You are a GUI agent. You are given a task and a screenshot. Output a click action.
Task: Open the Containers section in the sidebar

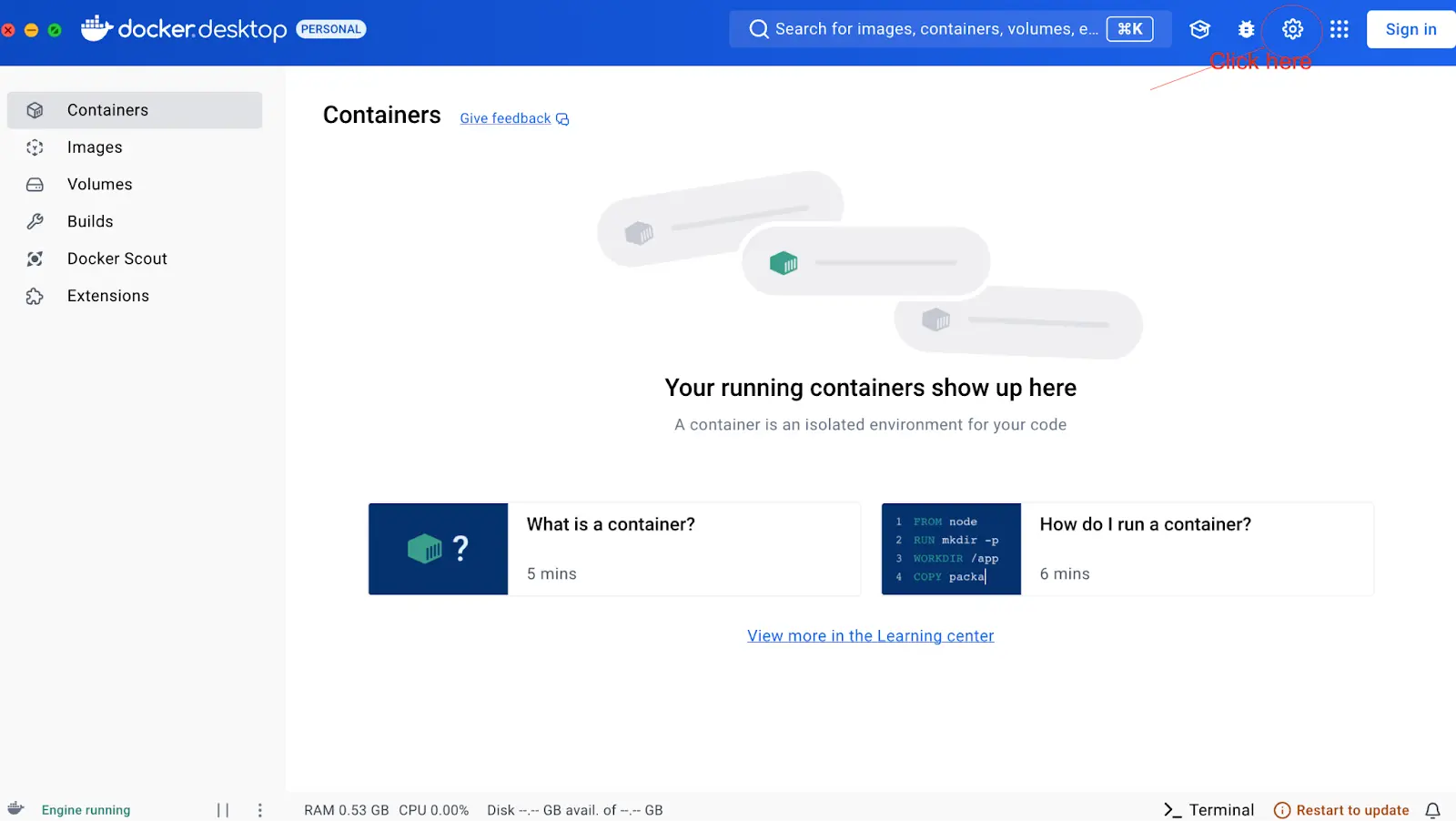pos(107,109)
